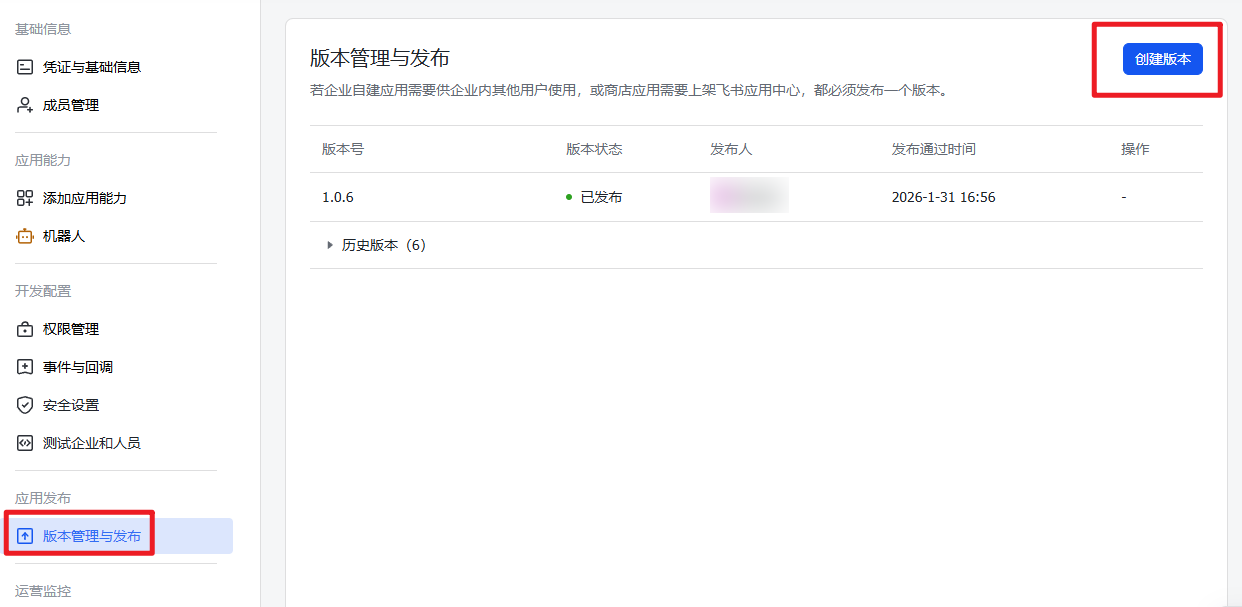
Task: Click the blurred publisher name cell
Action: (x=749, y=196)
